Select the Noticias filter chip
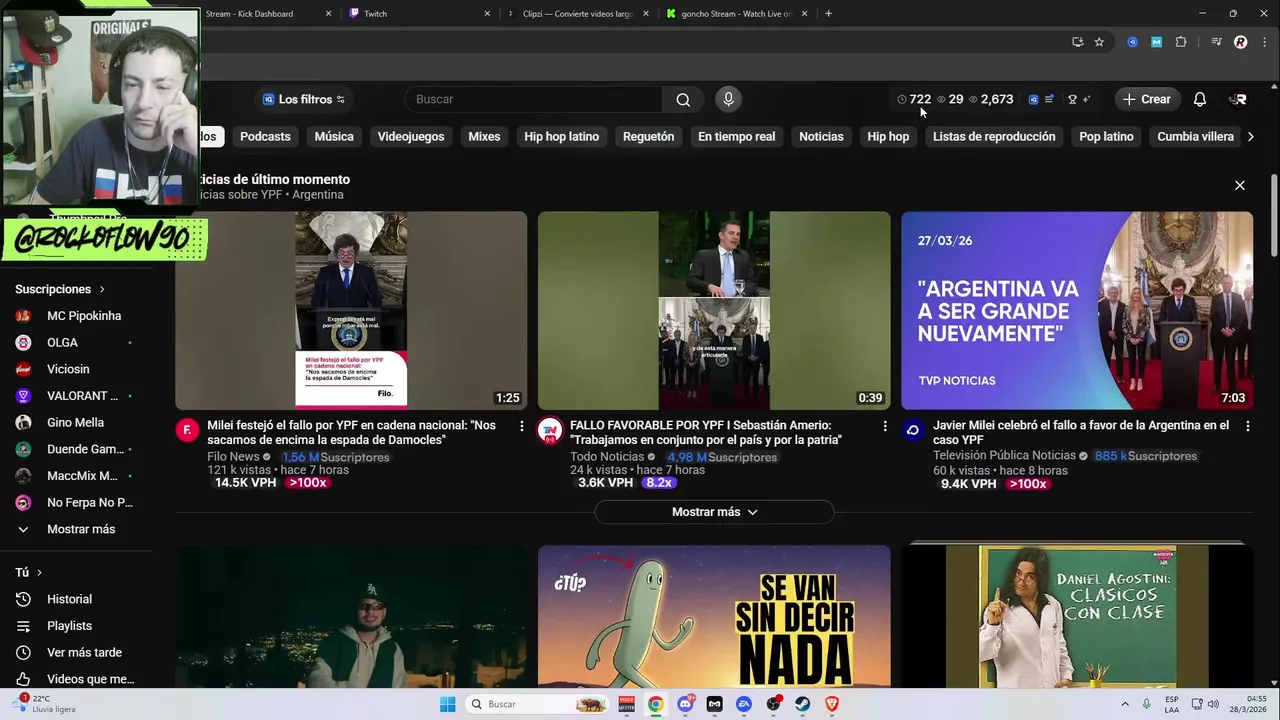 pos(821,136)
